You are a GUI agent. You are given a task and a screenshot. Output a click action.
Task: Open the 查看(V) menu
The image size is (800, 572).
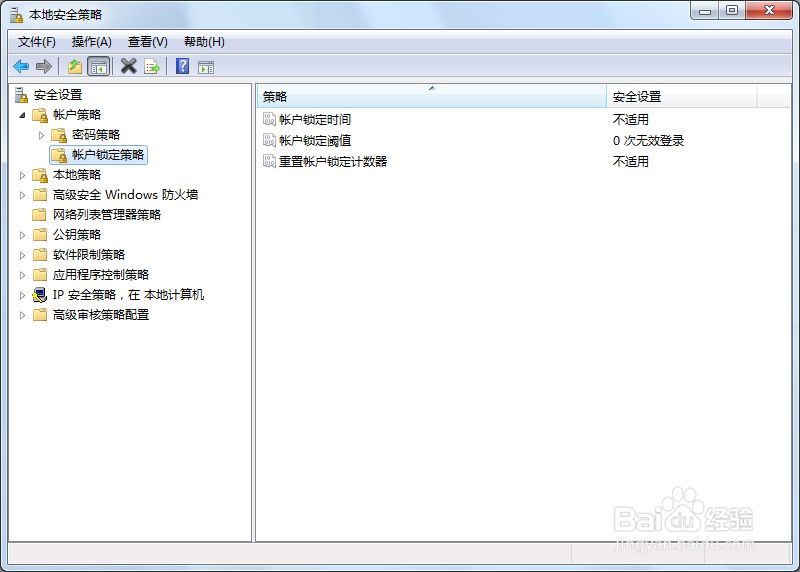pyautogui.click(x=147, y=42)
